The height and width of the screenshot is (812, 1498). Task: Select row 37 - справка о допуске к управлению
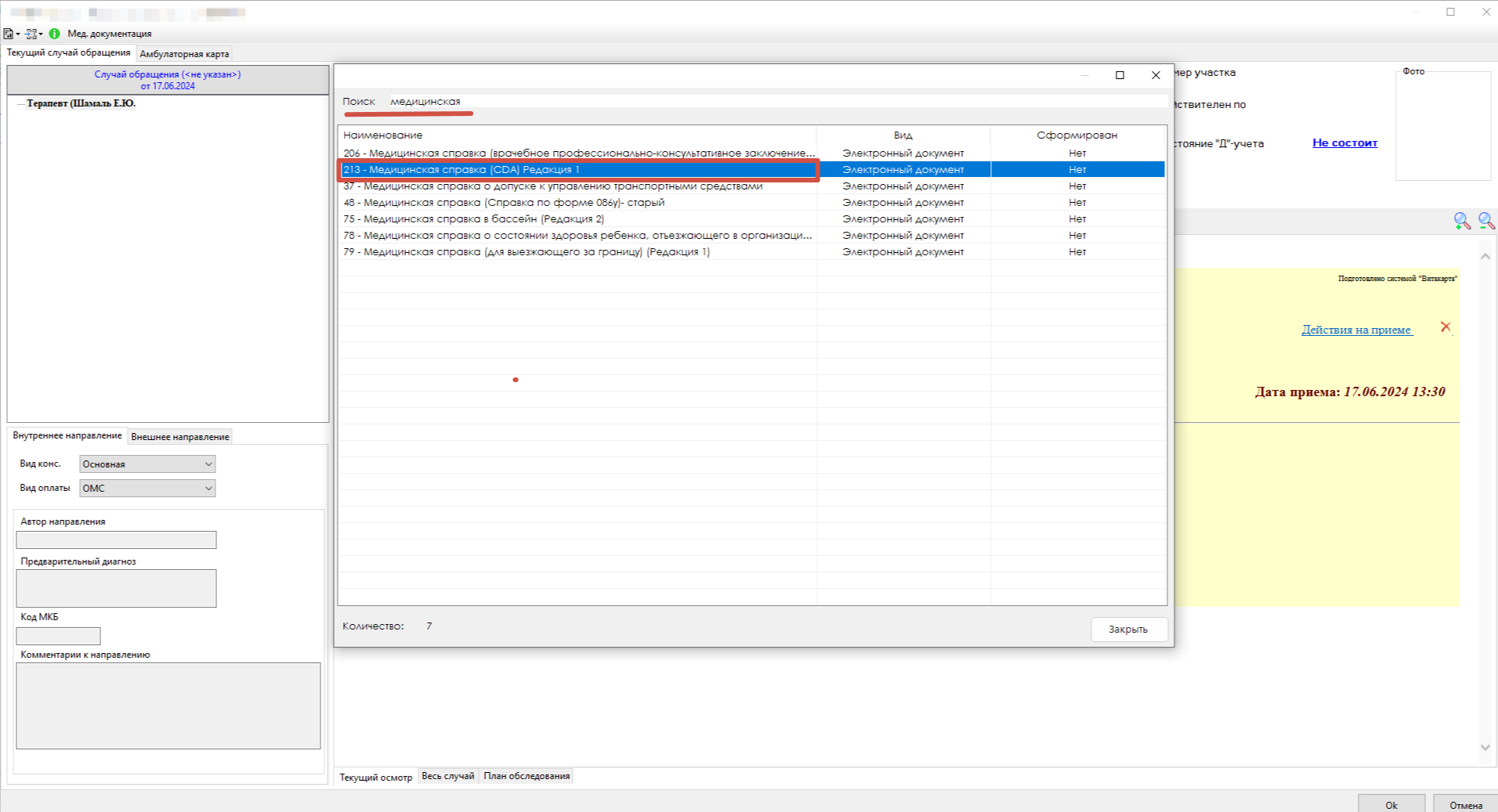tap(752, 186)
